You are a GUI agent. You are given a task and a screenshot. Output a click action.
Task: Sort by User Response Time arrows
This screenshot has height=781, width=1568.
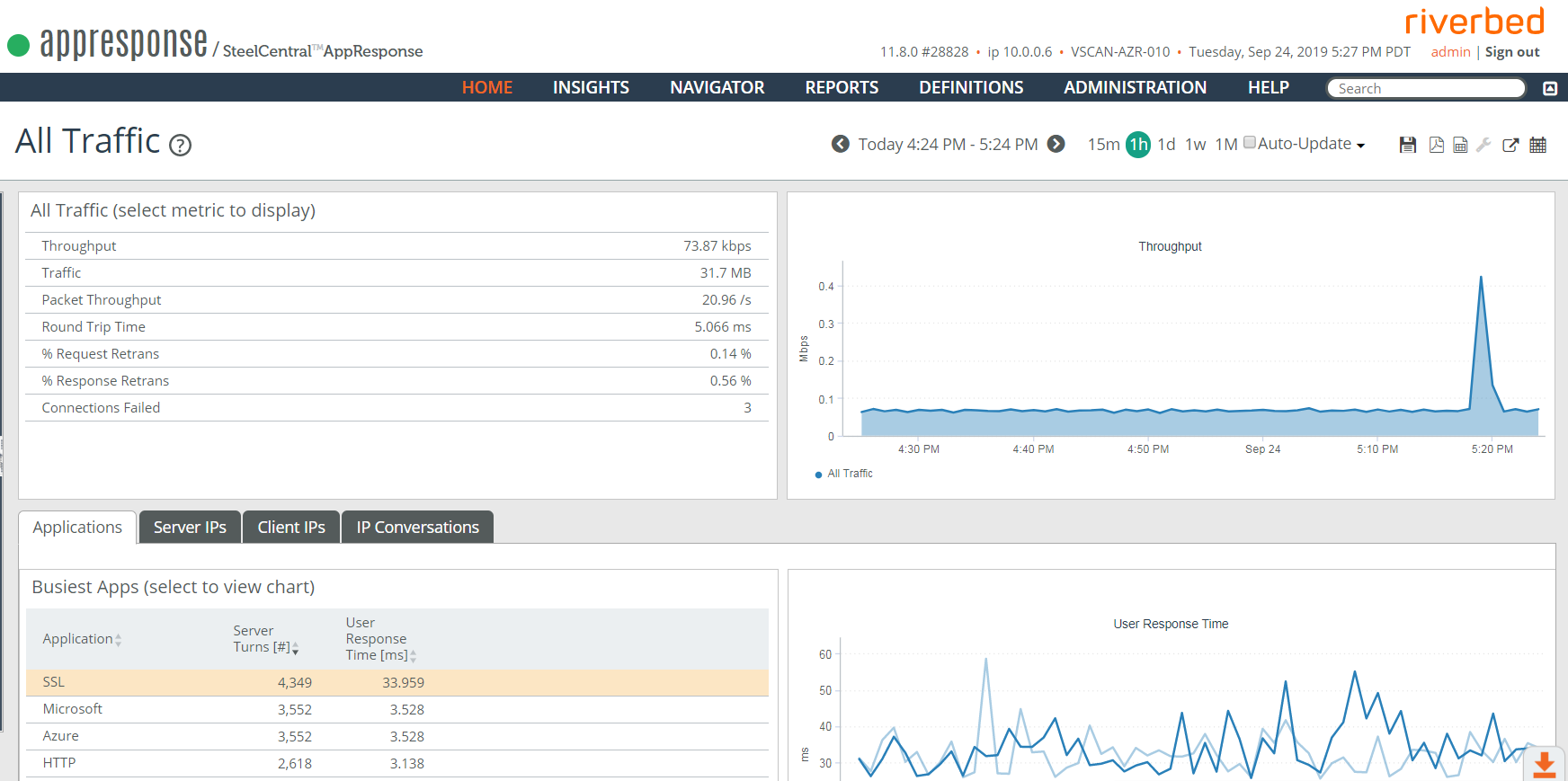click(413, 656)
